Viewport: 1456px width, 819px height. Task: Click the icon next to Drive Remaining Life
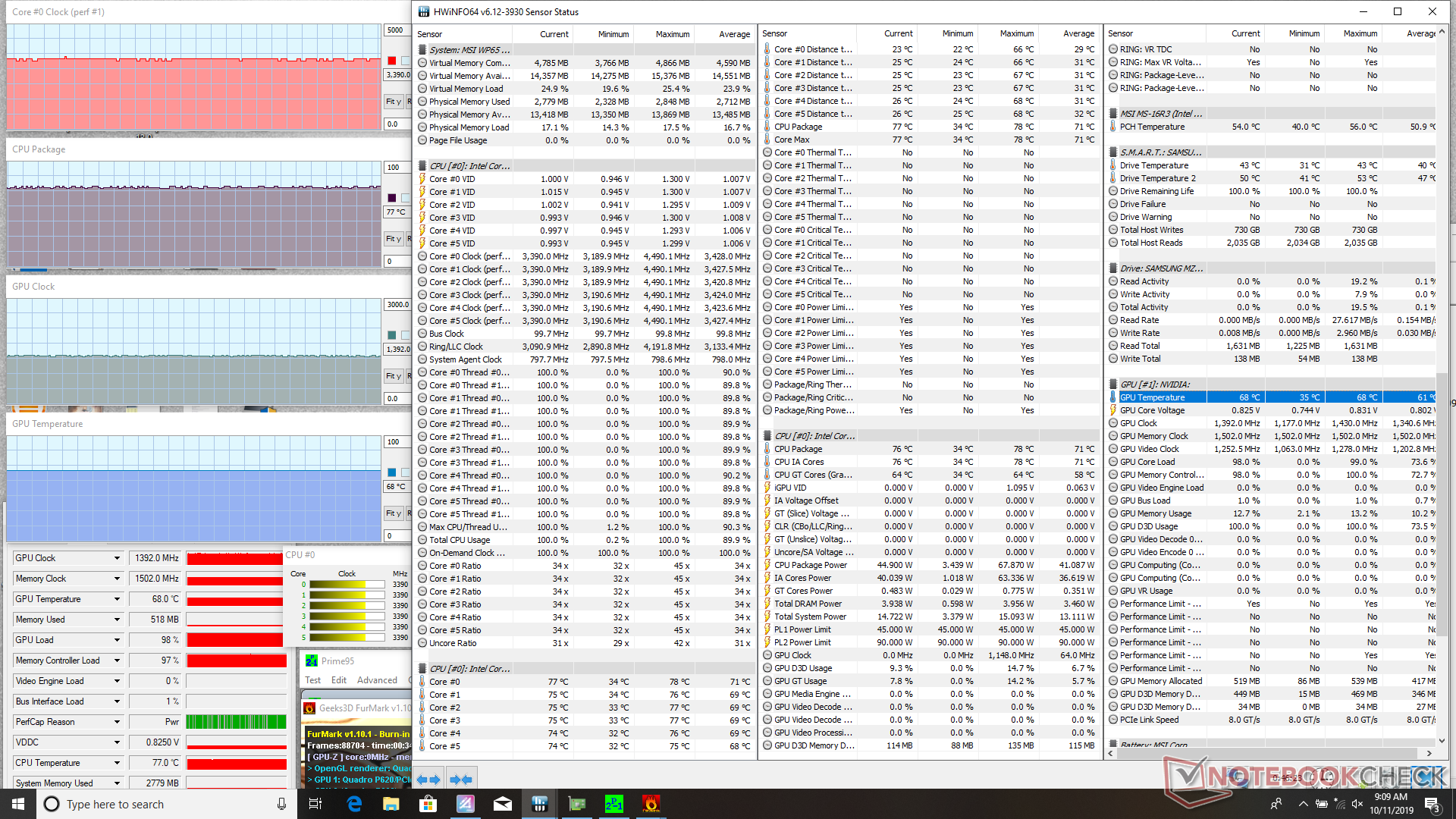[x=1113, y=191]
